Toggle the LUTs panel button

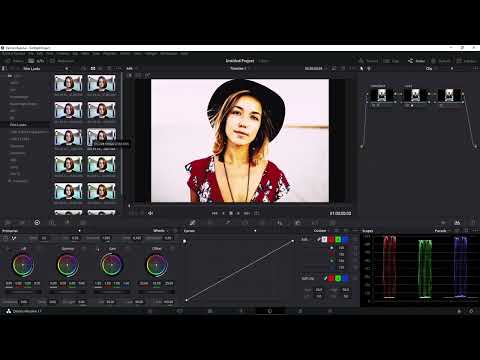[x=36, y=61]
